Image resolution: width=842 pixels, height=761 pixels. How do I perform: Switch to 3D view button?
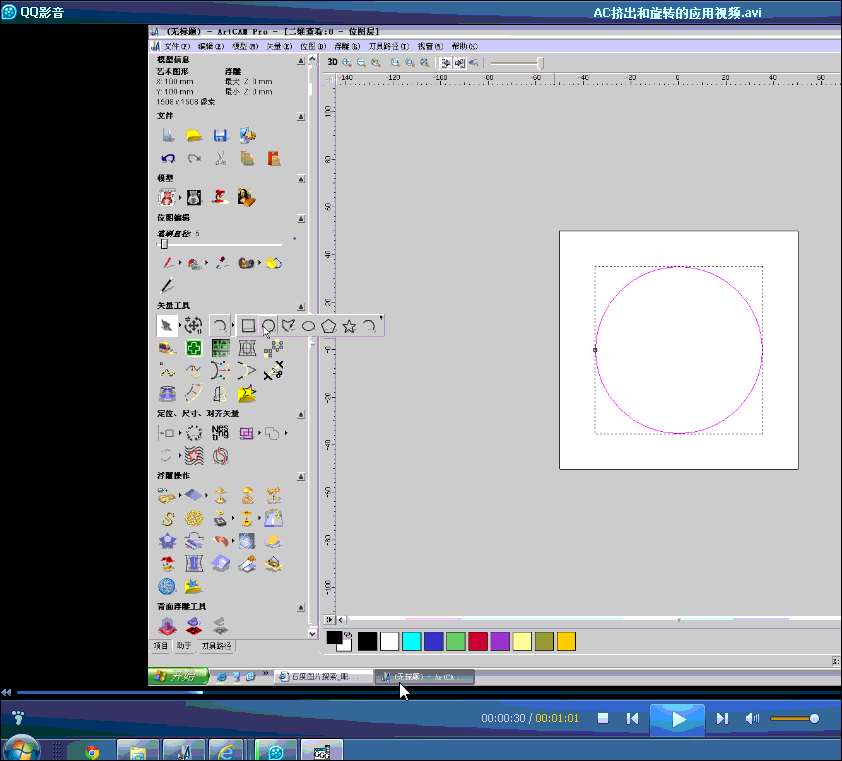click(332, 62)
